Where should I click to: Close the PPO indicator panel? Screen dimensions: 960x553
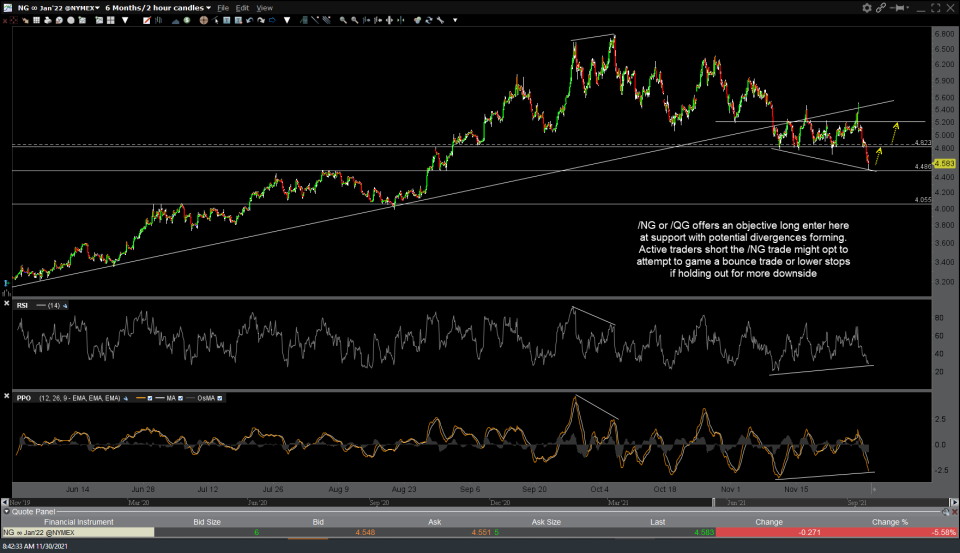[6, 398]
